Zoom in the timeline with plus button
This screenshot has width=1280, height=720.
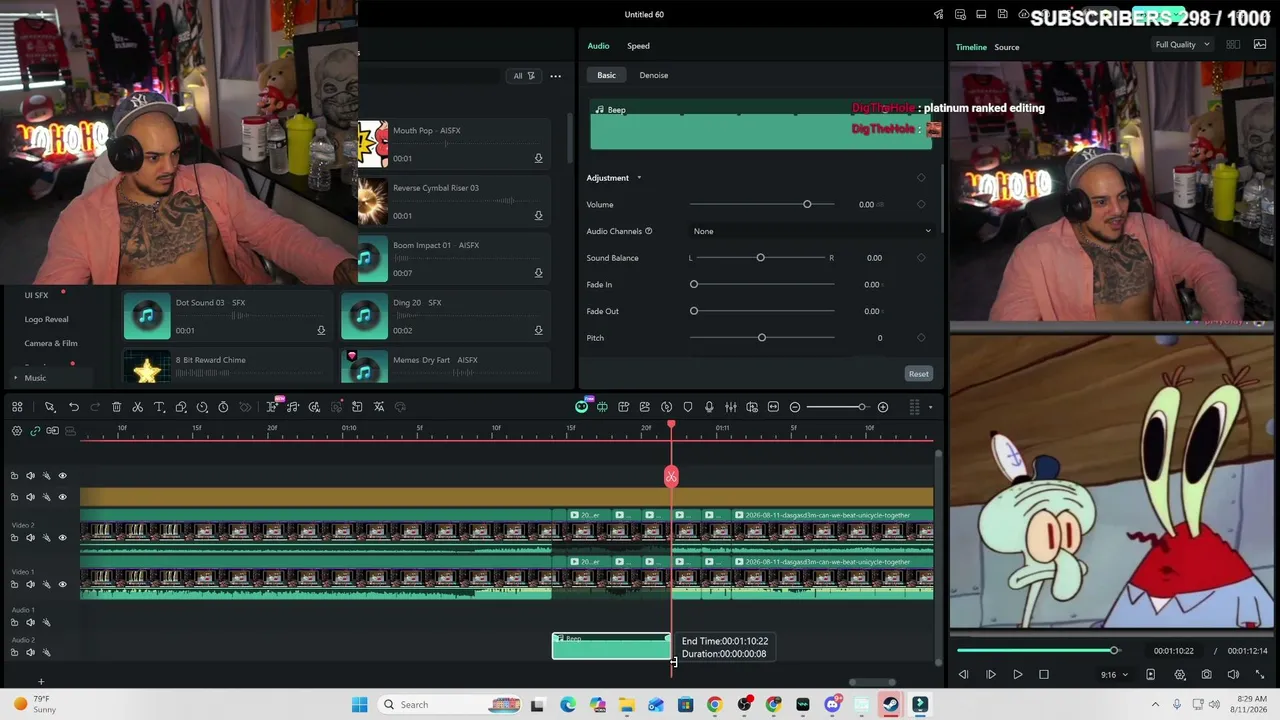883,407
